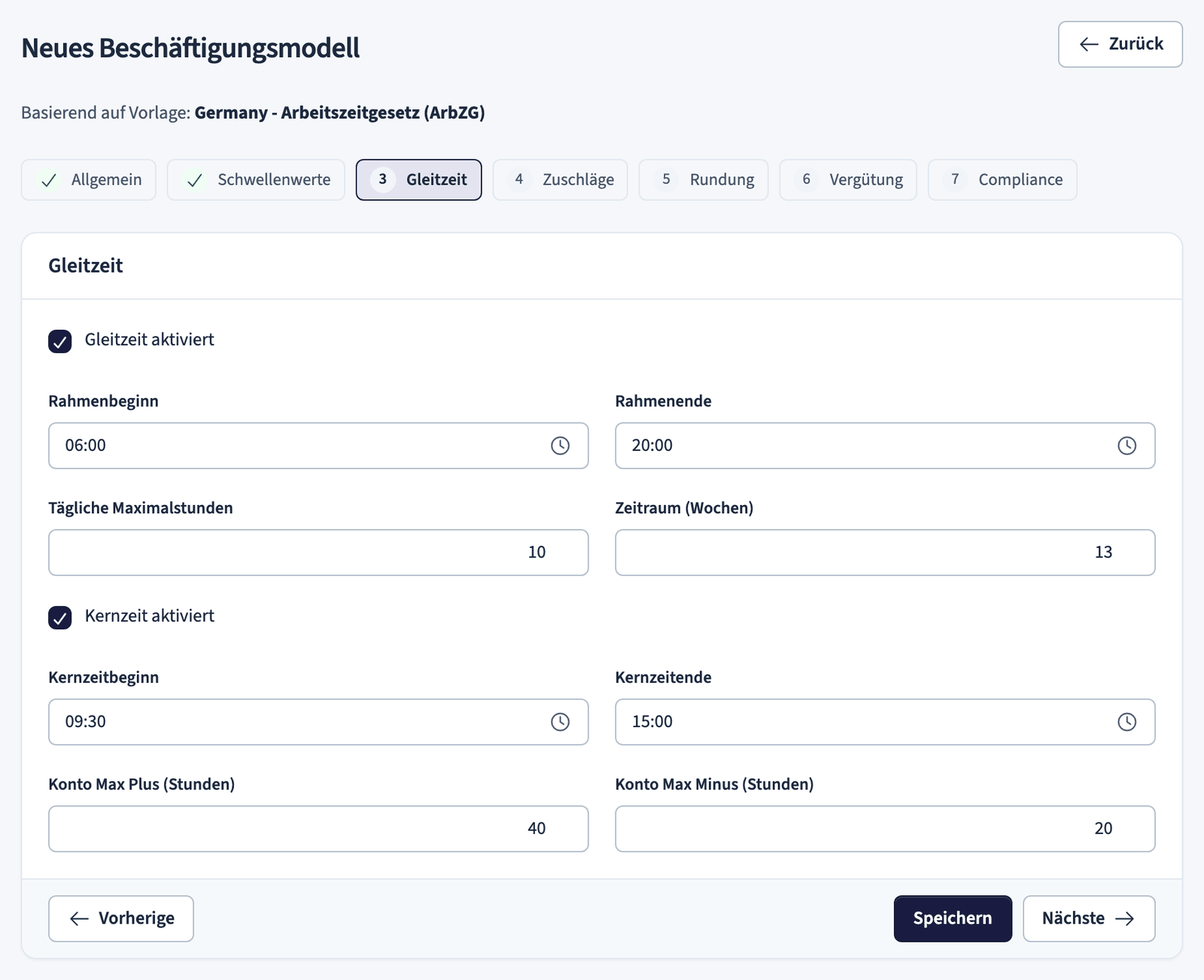Click the Zurück button

pyautogui.click(x=1120, y=44)
